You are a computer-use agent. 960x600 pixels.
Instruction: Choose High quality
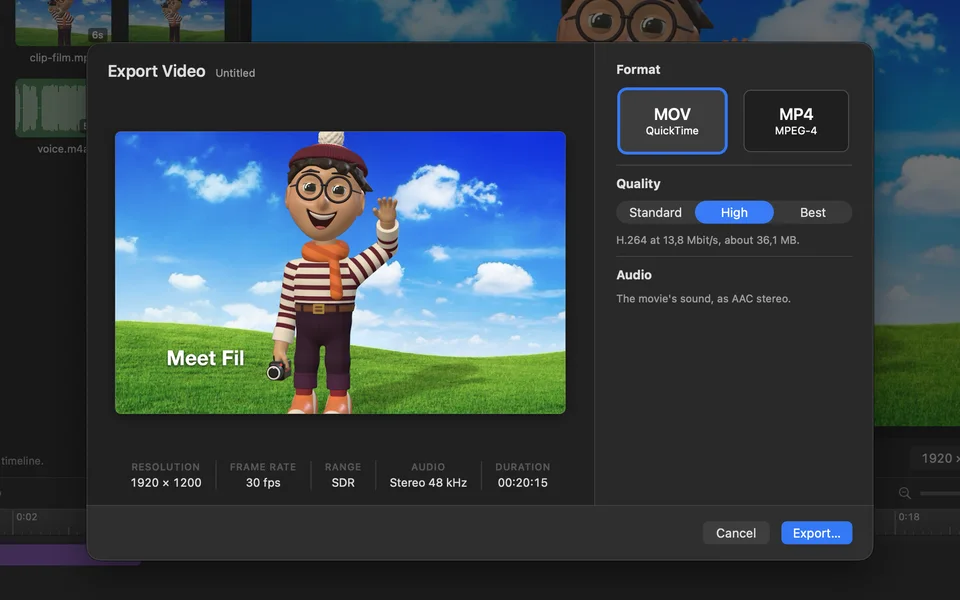pyautogui.click(x=734, y=212)
